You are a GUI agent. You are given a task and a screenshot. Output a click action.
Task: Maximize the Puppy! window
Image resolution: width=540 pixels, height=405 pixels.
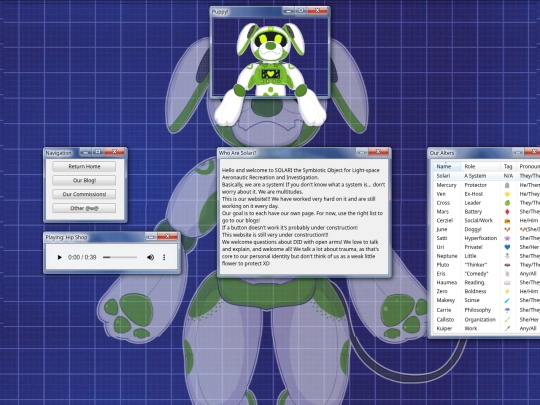coord(301,11)
